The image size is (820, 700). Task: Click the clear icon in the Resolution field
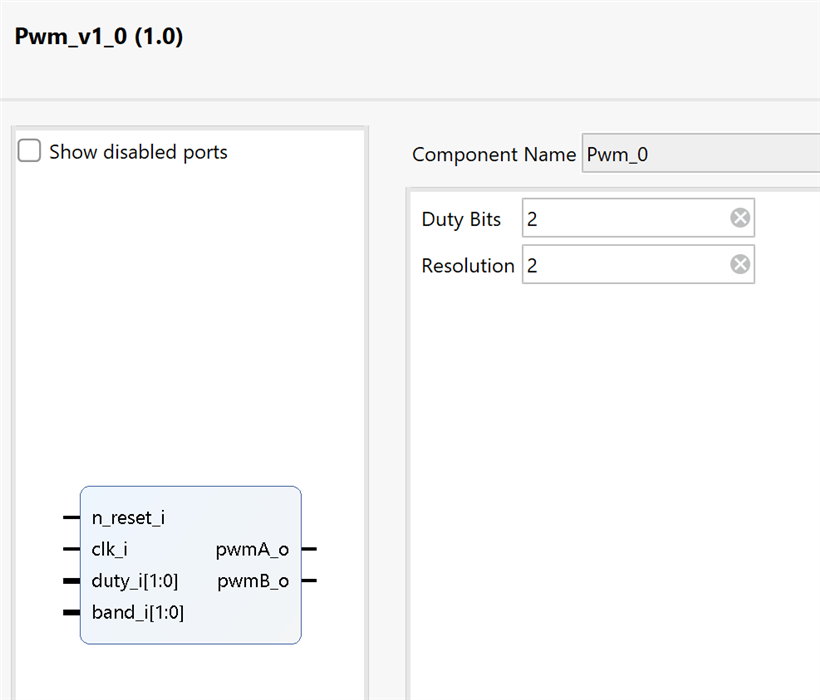[739, 265]
